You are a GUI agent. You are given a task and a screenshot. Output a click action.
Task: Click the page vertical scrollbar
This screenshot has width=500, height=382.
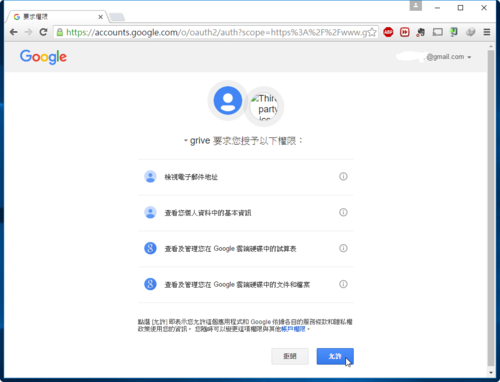point(491,207)
